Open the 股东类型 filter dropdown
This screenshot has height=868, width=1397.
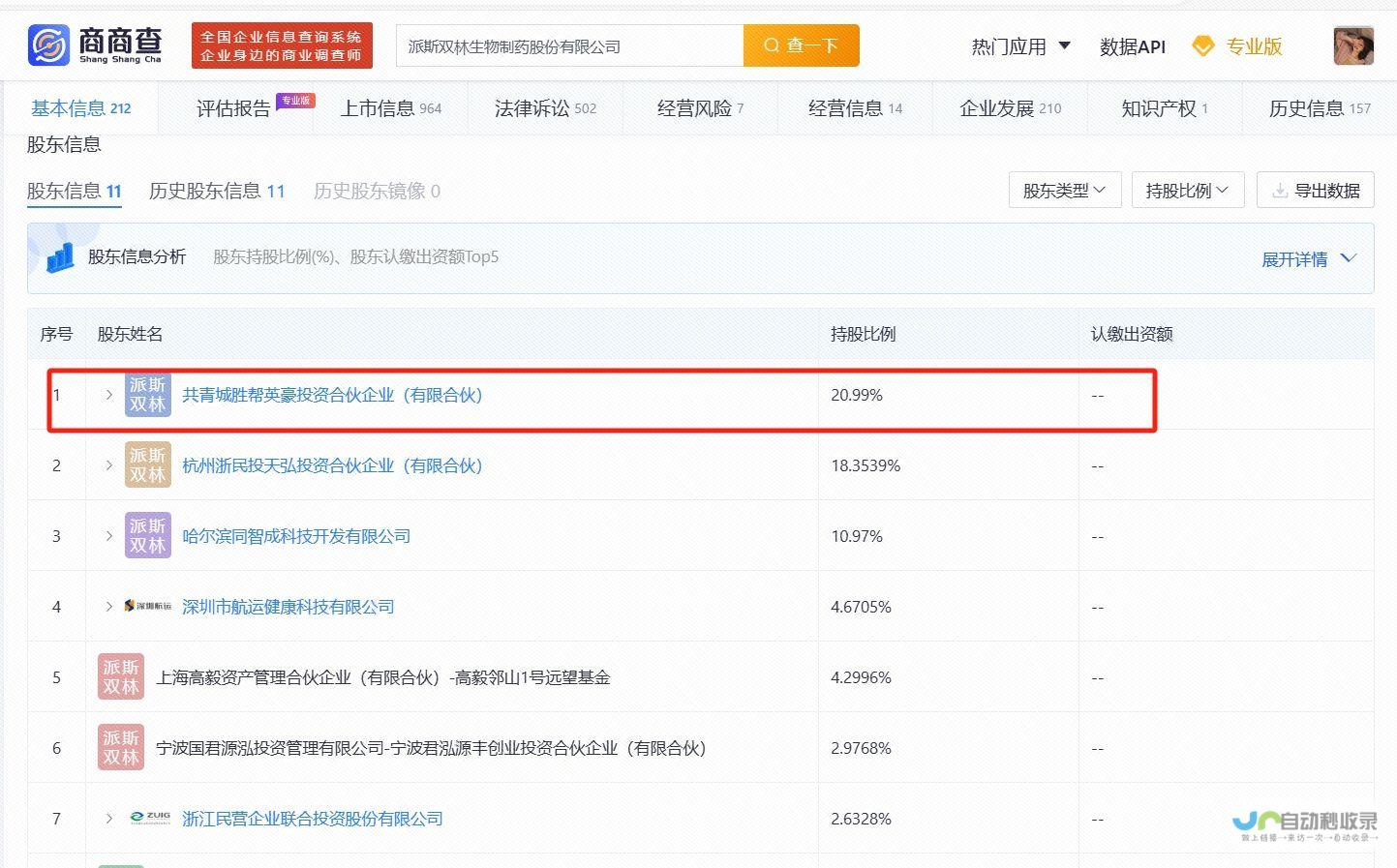pyautogui.click(x=1065, y=190)
